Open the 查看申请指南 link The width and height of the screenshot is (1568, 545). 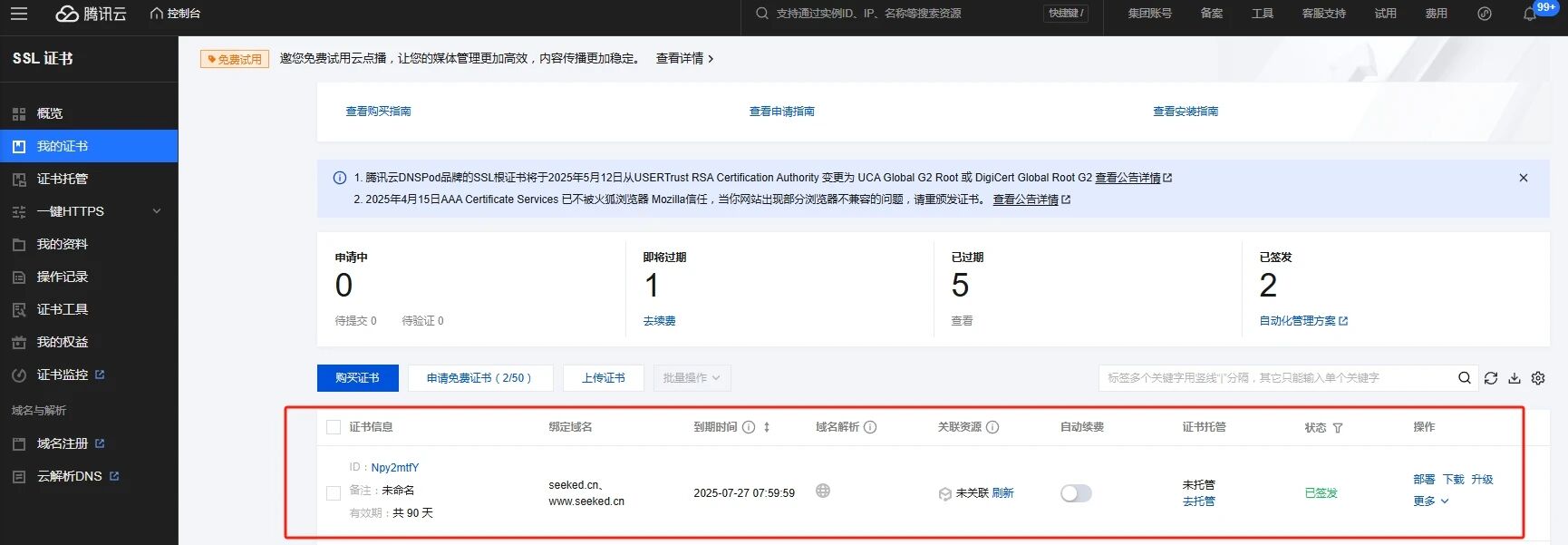click(x=781, y=112)
